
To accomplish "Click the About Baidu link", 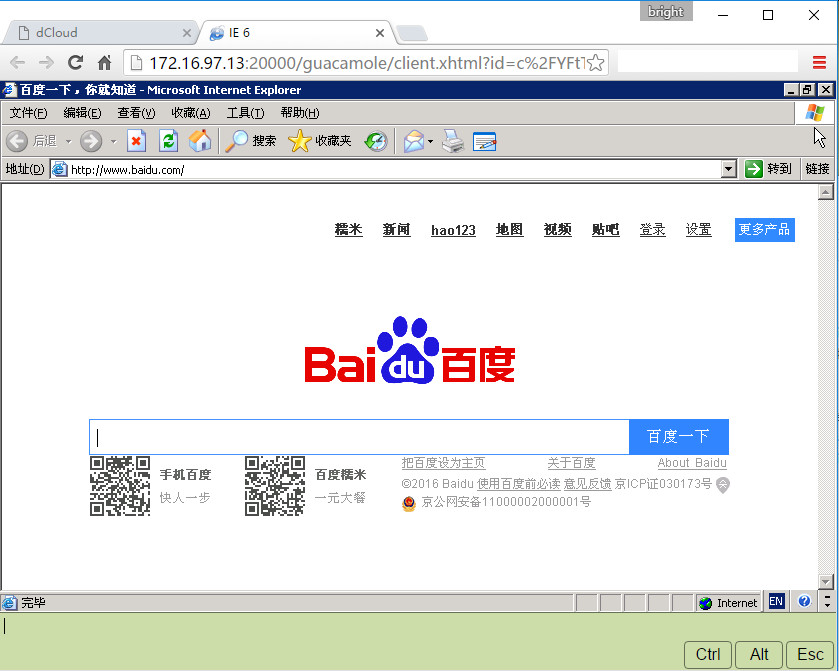I will point(692,463).
